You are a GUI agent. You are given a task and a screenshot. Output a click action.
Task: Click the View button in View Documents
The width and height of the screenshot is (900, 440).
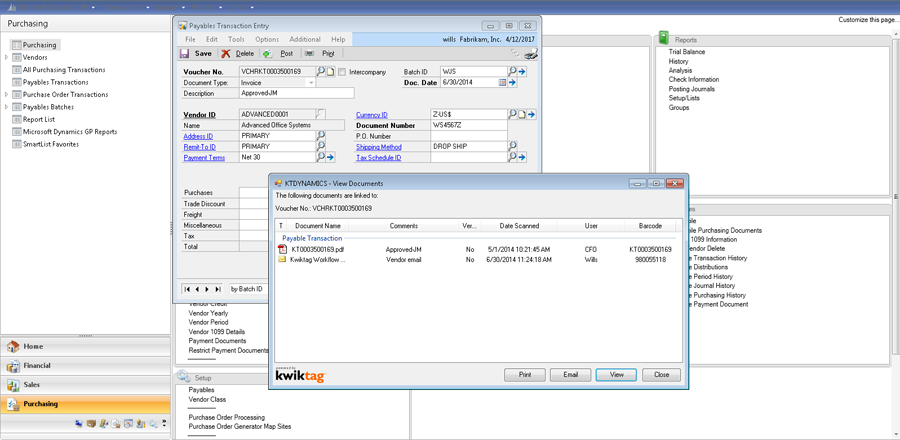[x=616, y=375]
